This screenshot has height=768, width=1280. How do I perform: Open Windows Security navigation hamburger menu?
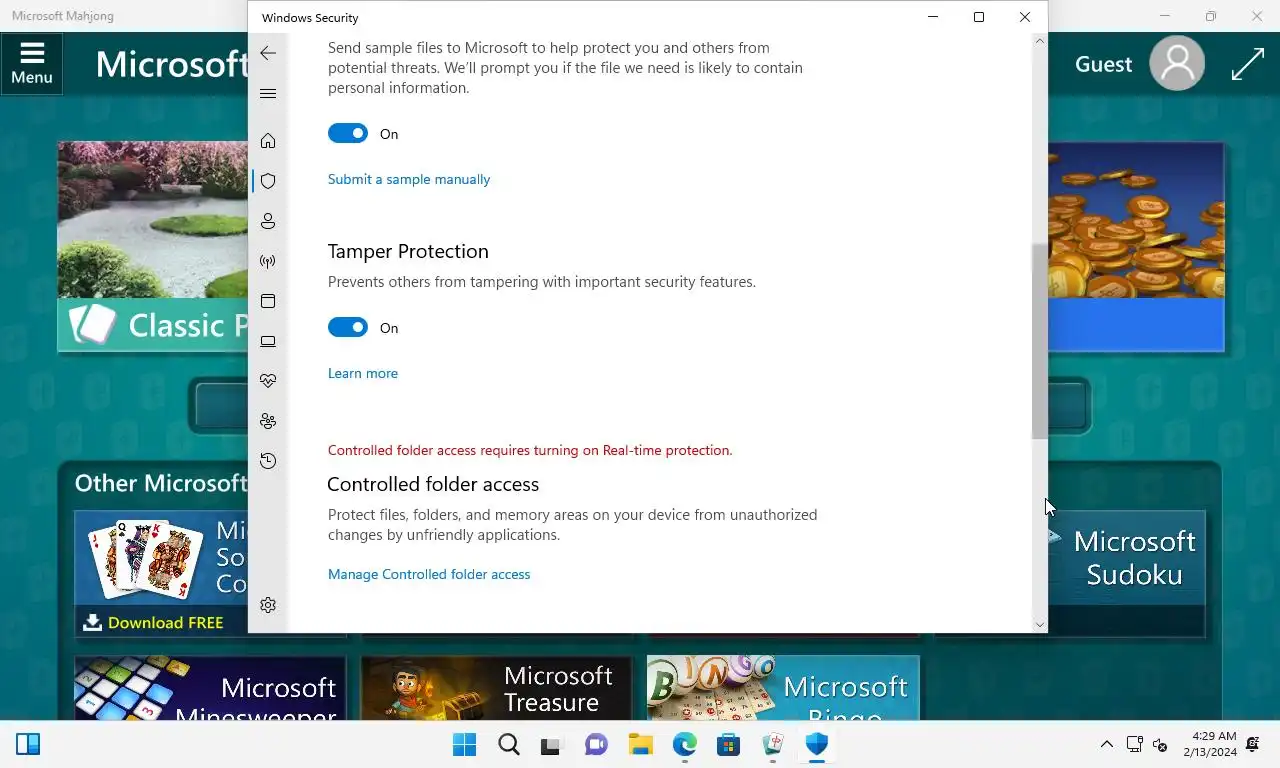268,93
